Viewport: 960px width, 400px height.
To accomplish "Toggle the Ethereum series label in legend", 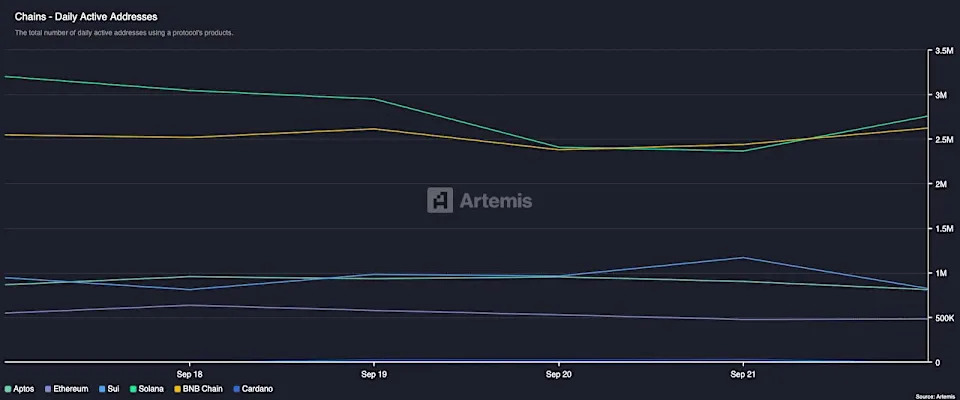I will pos(71,388).
